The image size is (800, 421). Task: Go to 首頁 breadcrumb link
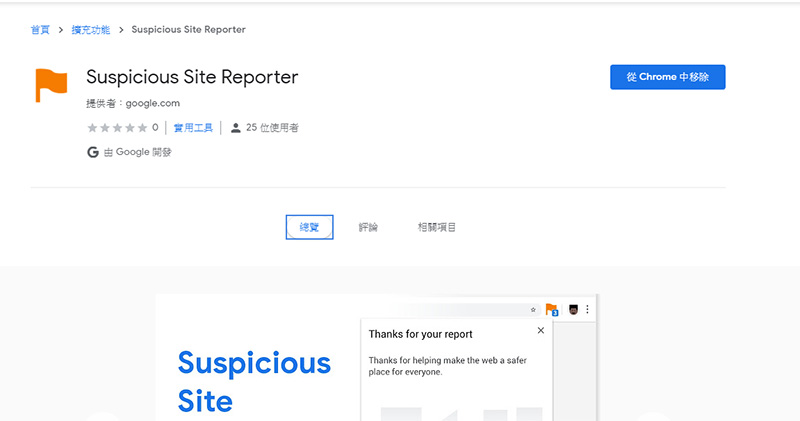pyautogui.click(x=40, y=30)
